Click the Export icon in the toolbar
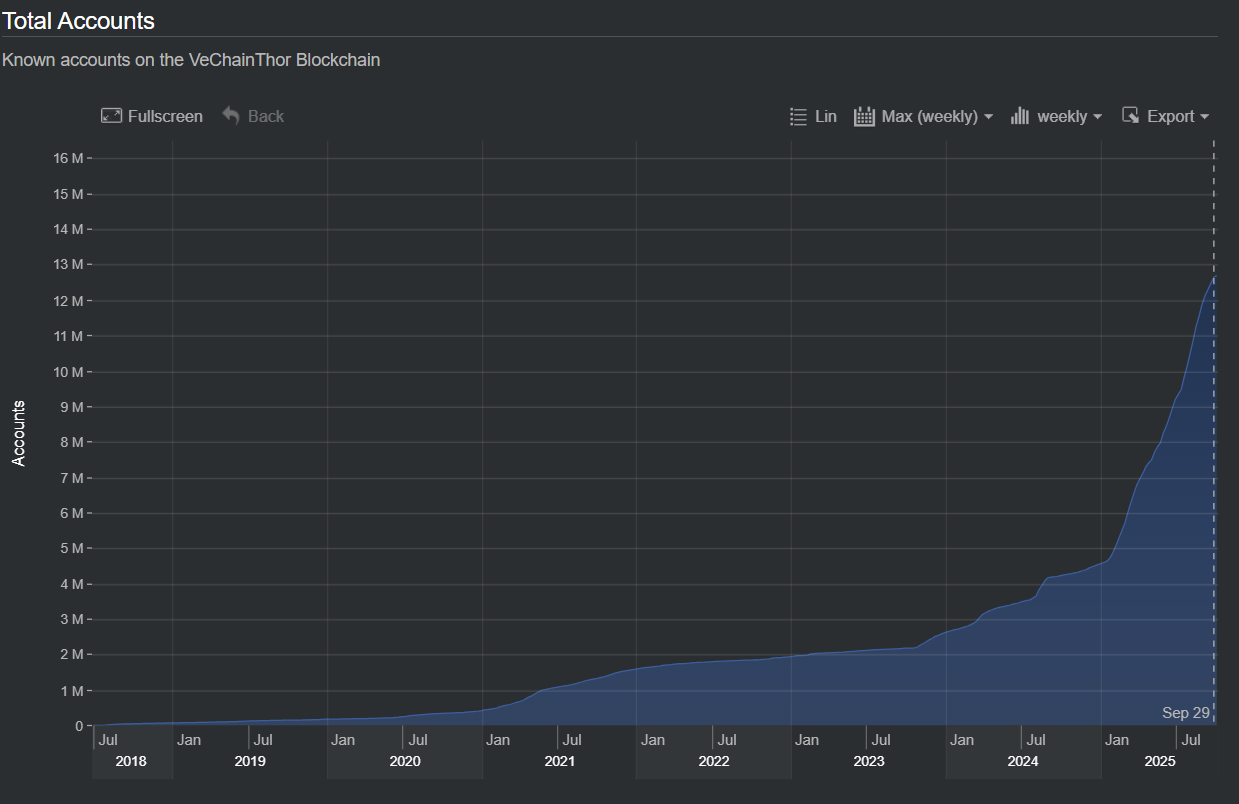This screenshot has width=1239, height=804. (x=1131, y=116)
